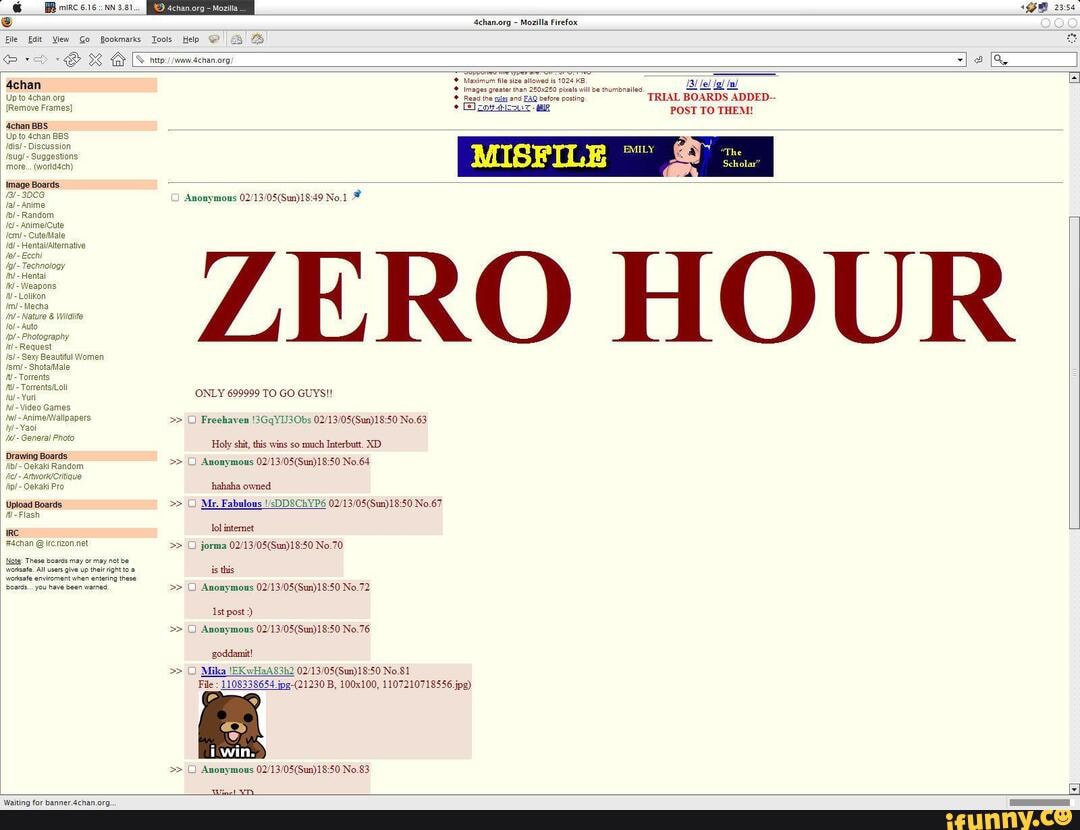Open the address bar URL history dropdown
Screen dimensions: 1080x830
coord(961,60)
